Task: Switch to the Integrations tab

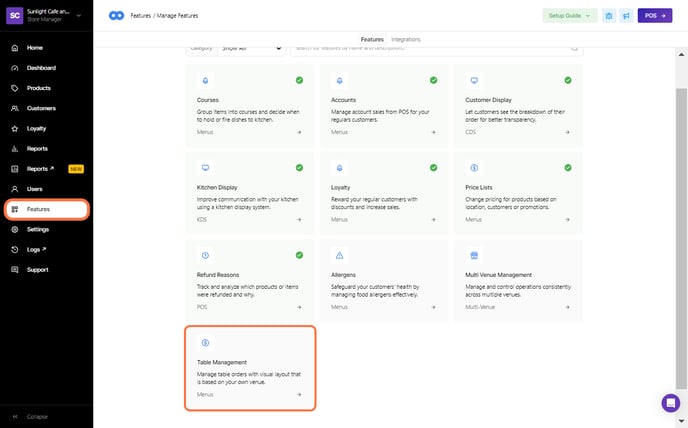Action: tap(406, 39)
